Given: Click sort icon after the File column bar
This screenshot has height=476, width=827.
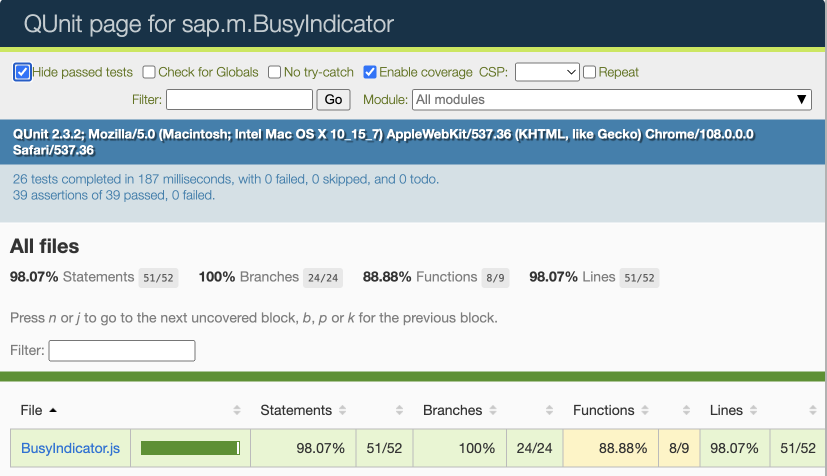Looking at the screenshot, I should tap(237, 410).
